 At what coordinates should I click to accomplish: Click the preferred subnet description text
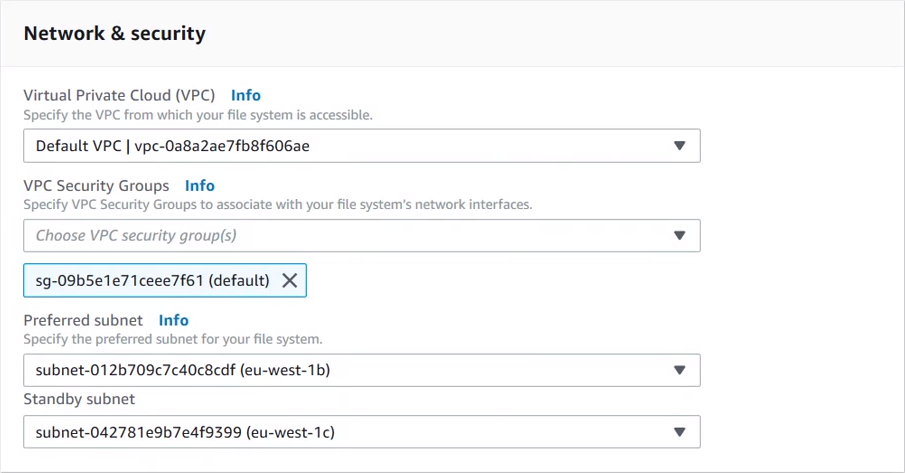(173, 339)
